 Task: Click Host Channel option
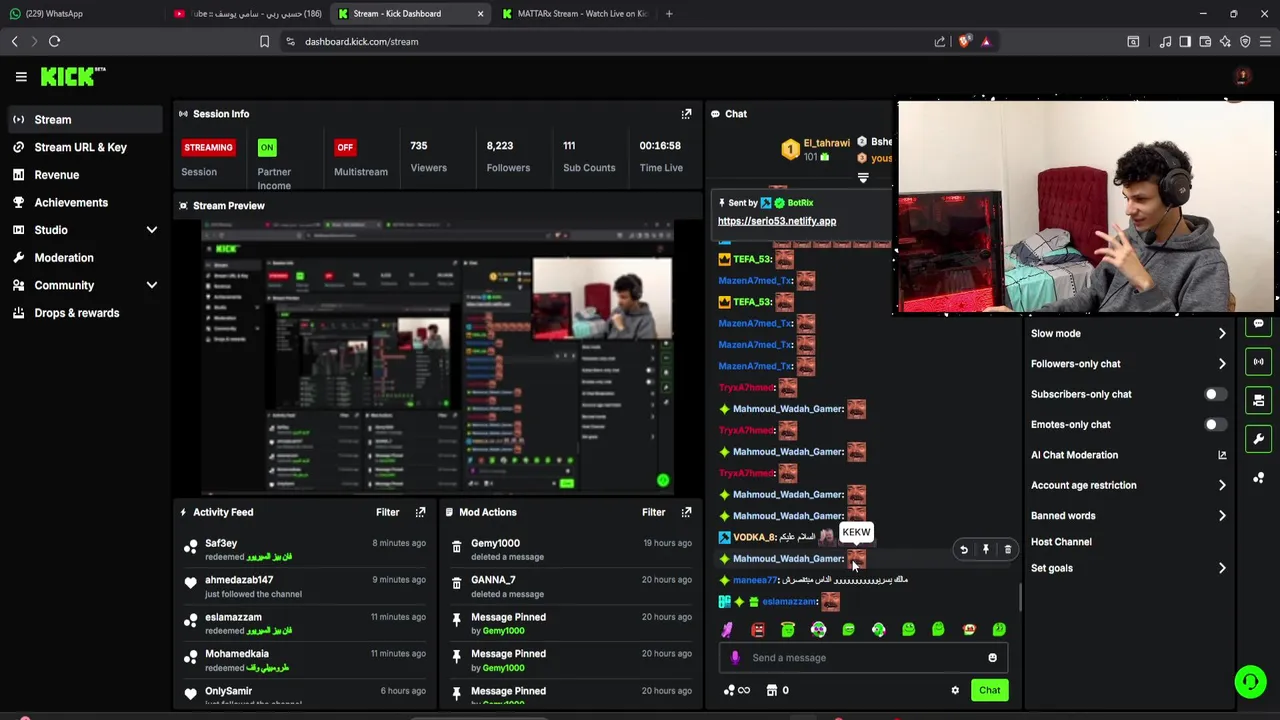click(1061, 542)
